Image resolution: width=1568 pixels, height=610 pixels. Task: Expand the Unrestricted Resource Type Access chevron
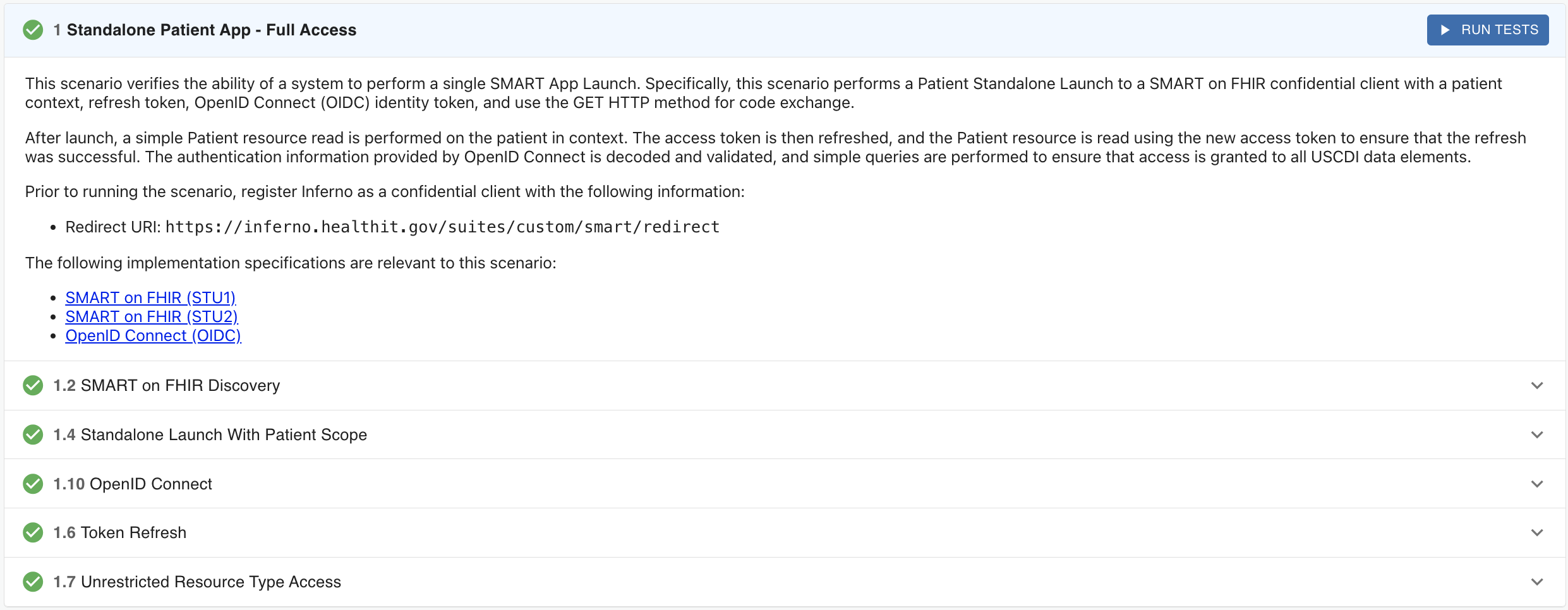coord(1537,582)
